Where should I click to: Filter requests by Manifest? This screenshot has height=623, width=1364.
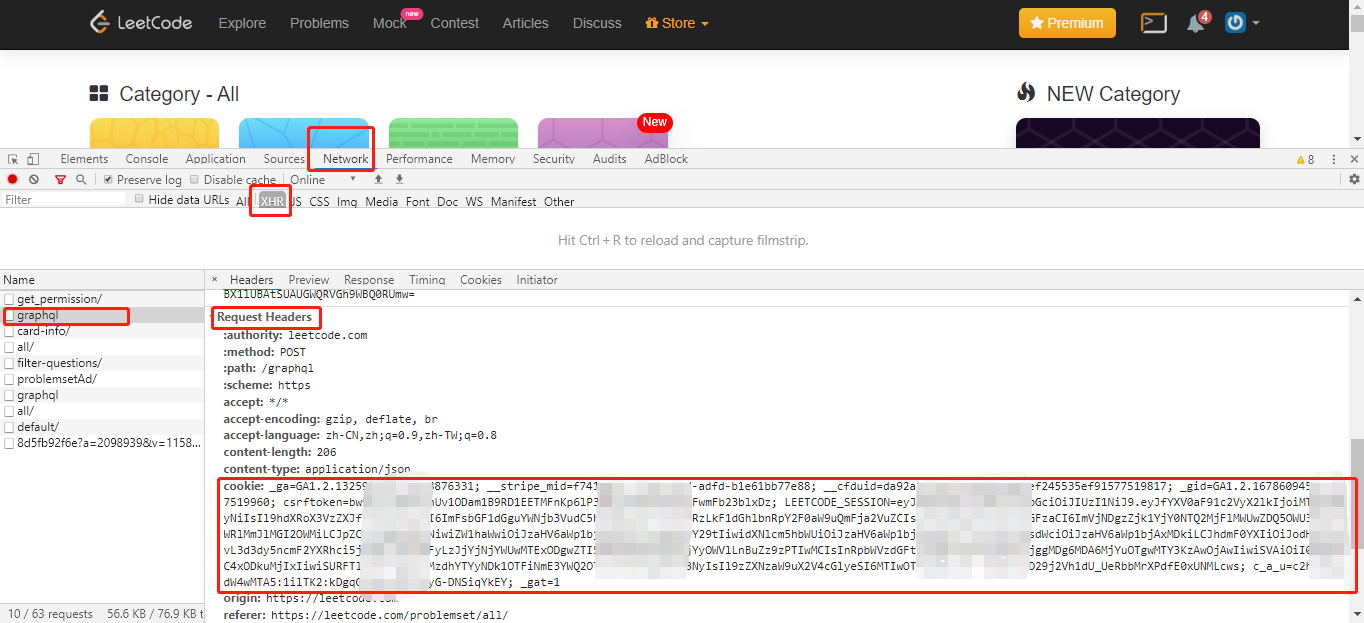[513, 201]
